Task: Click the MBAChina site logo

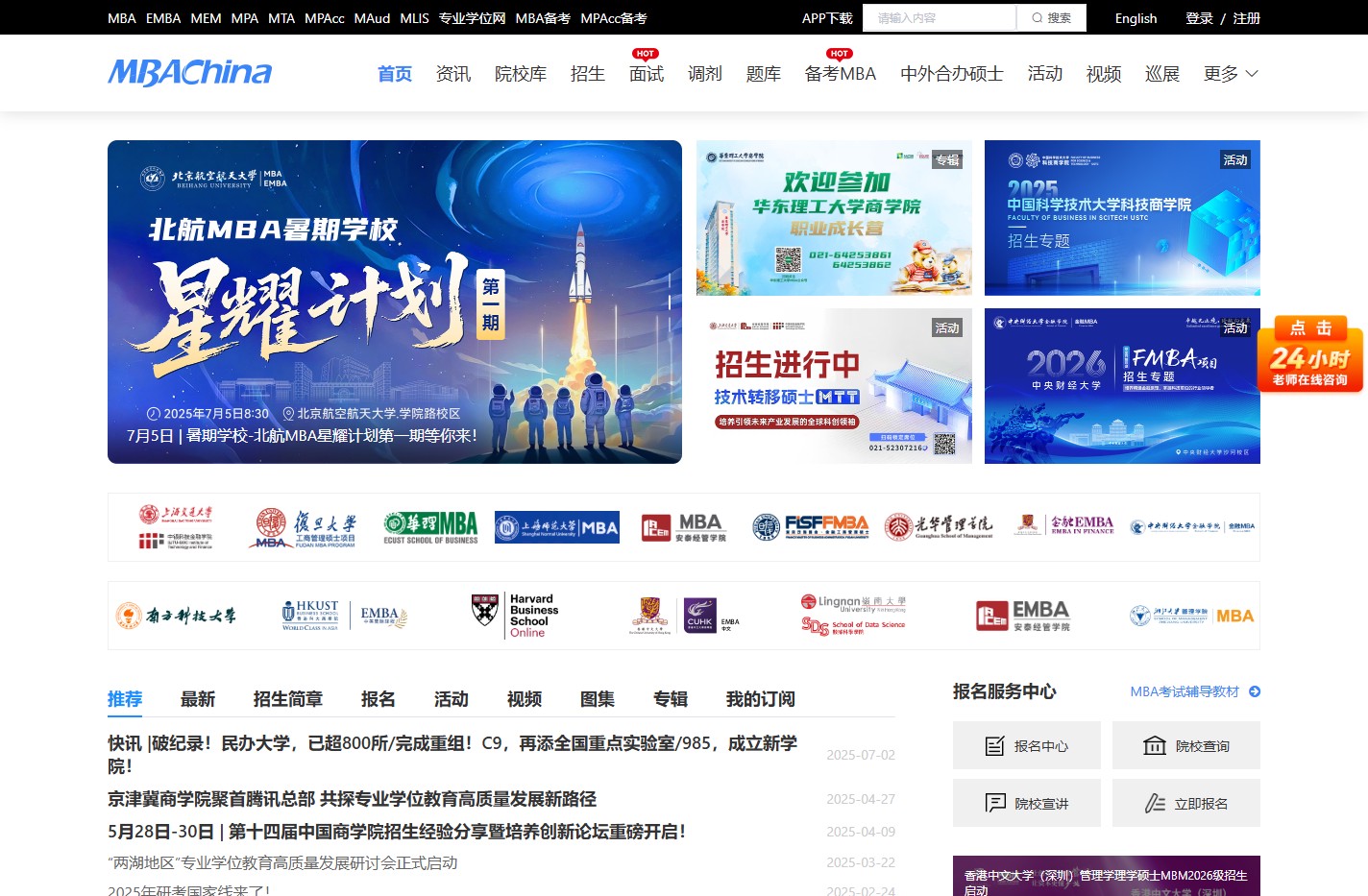Action: click(x=189, y=73)
